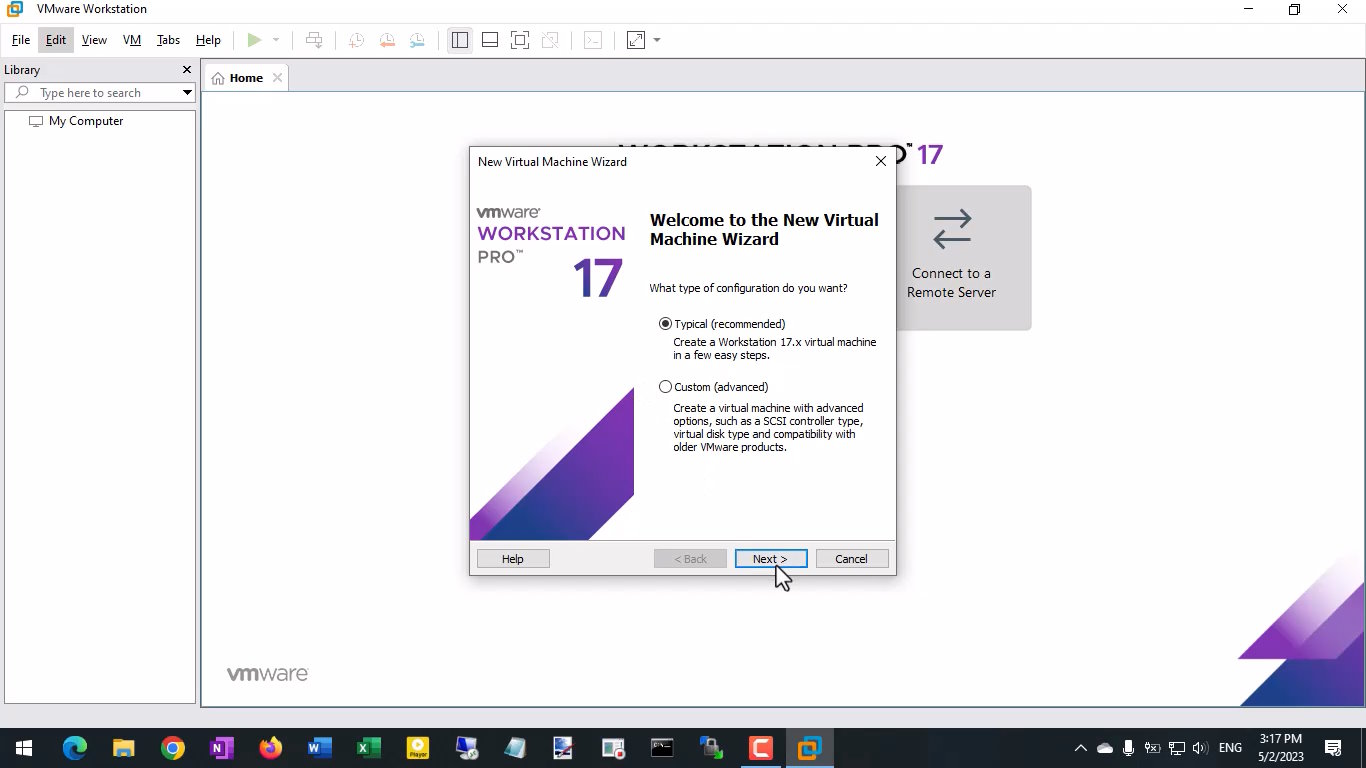1366x768 pixels.
Task: Toggle the thumbnail bar toolbar icon
Action: [490, 40]
